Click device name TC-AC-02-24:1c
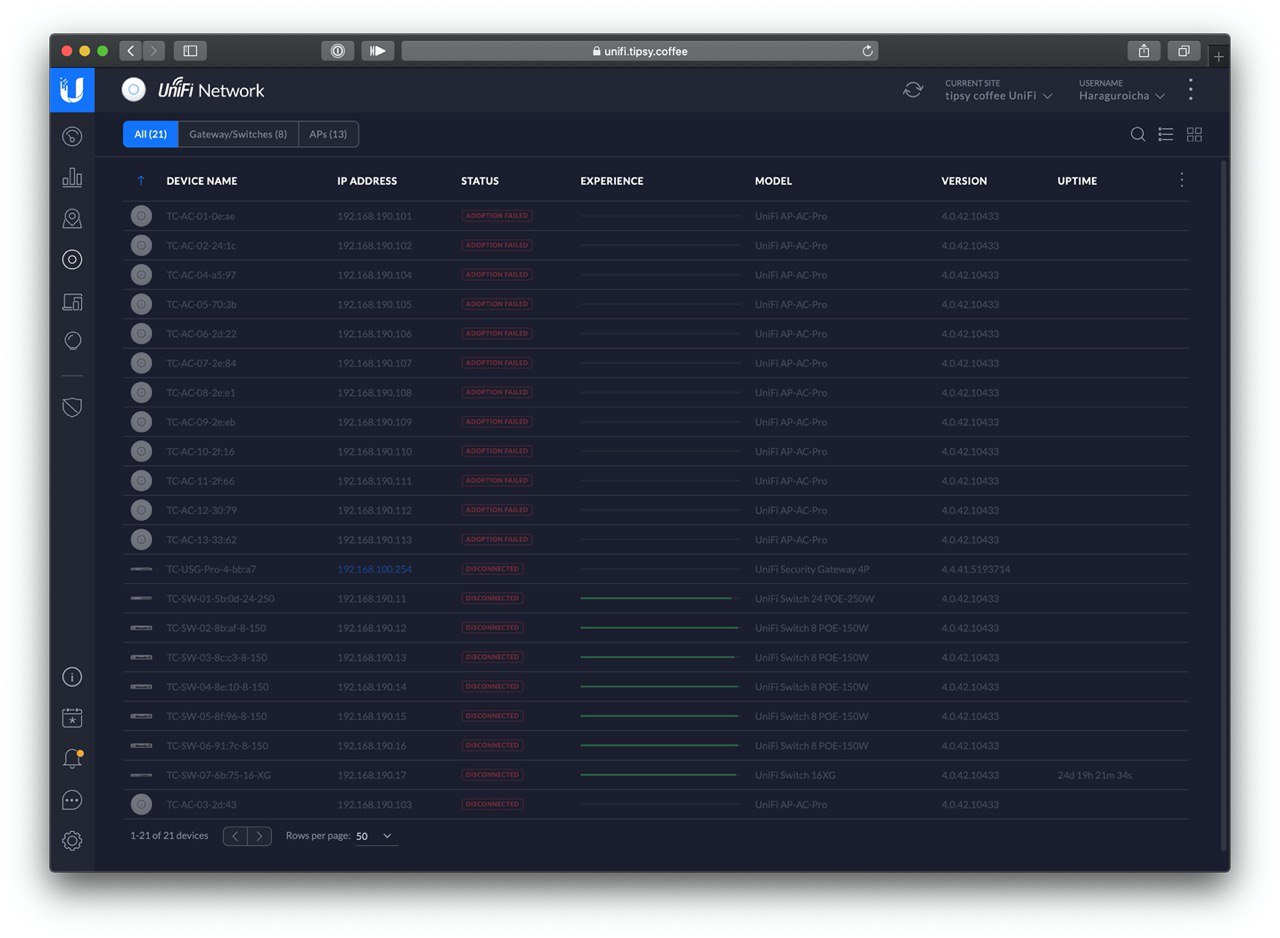 [x=201, y=245]
